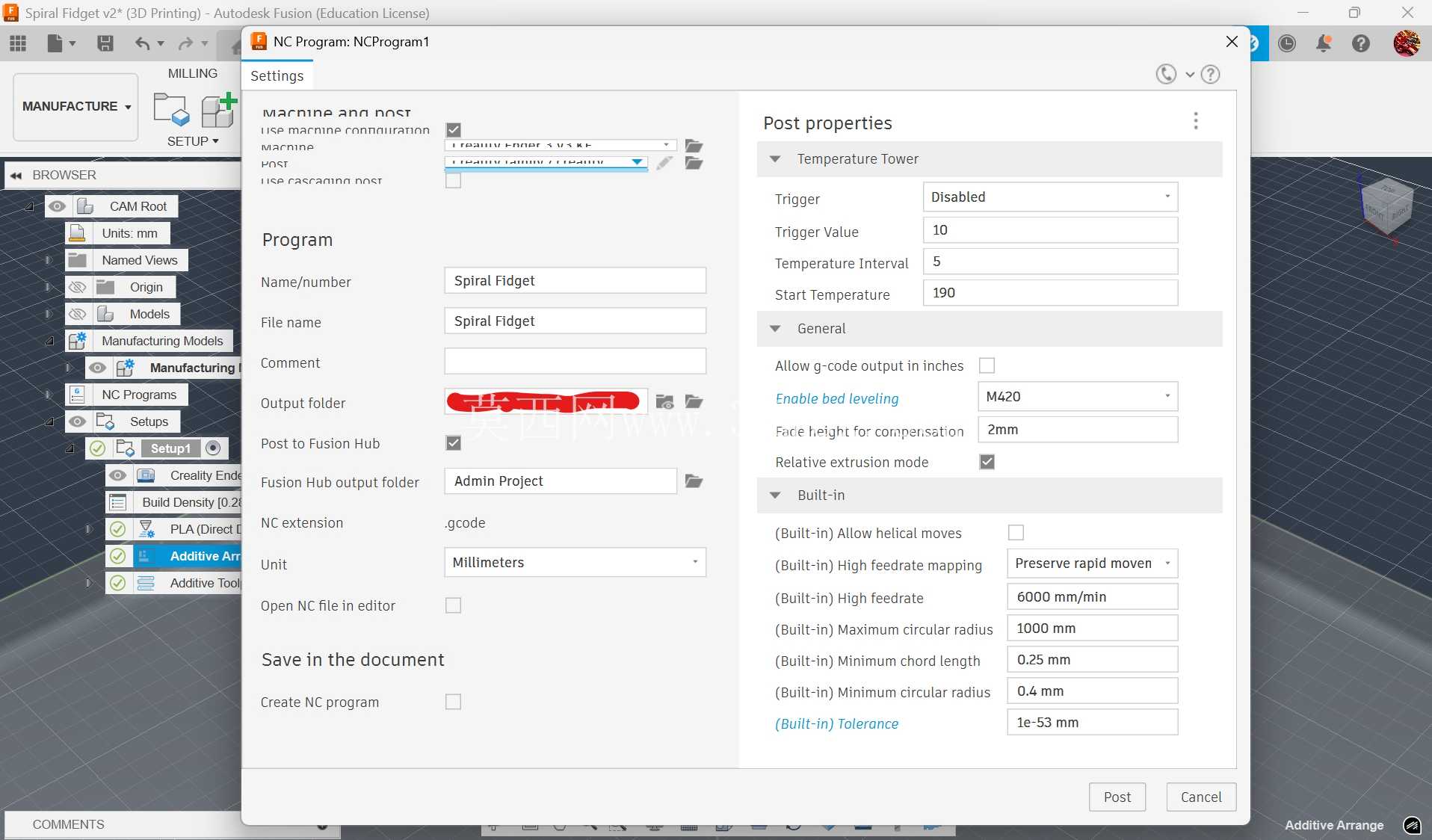Enable Allow helical moves checkbox
This screenshot has width=1432, height=840.
click(x=1016, y=533)
